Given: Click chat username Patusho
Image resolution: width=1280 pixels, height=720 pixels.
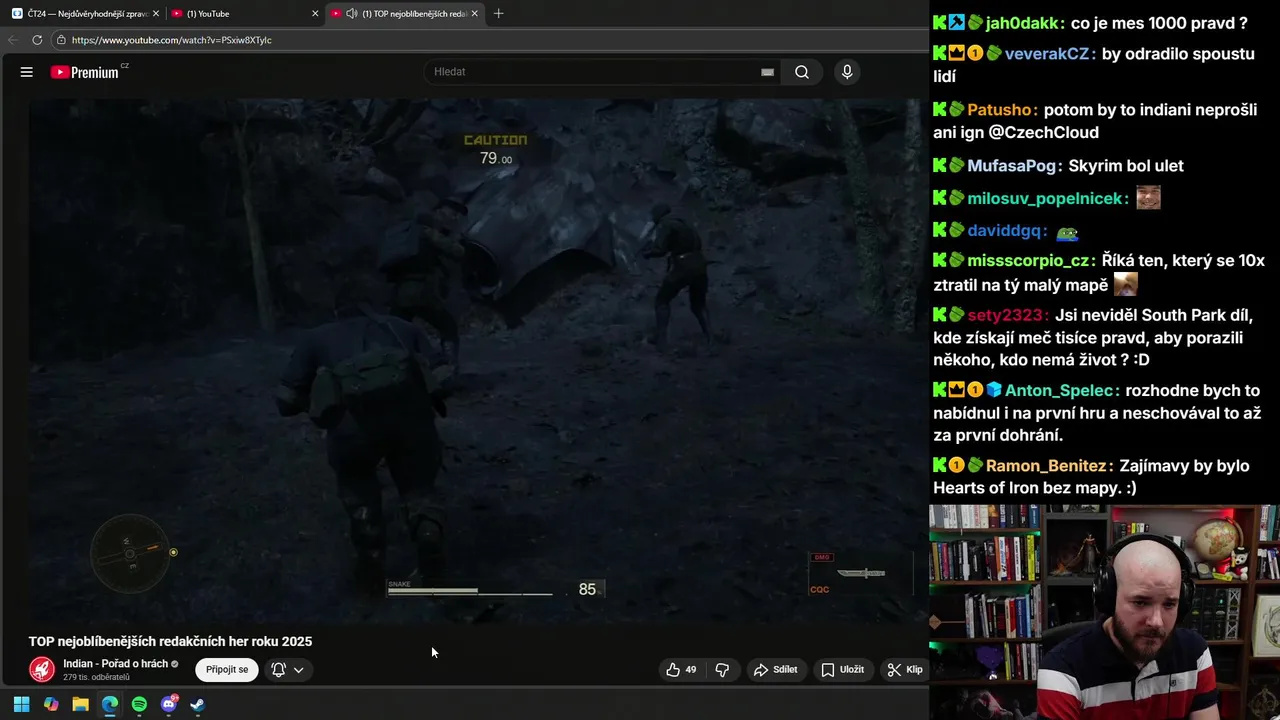Looking at the screenshot, I should click(1000, 110).
